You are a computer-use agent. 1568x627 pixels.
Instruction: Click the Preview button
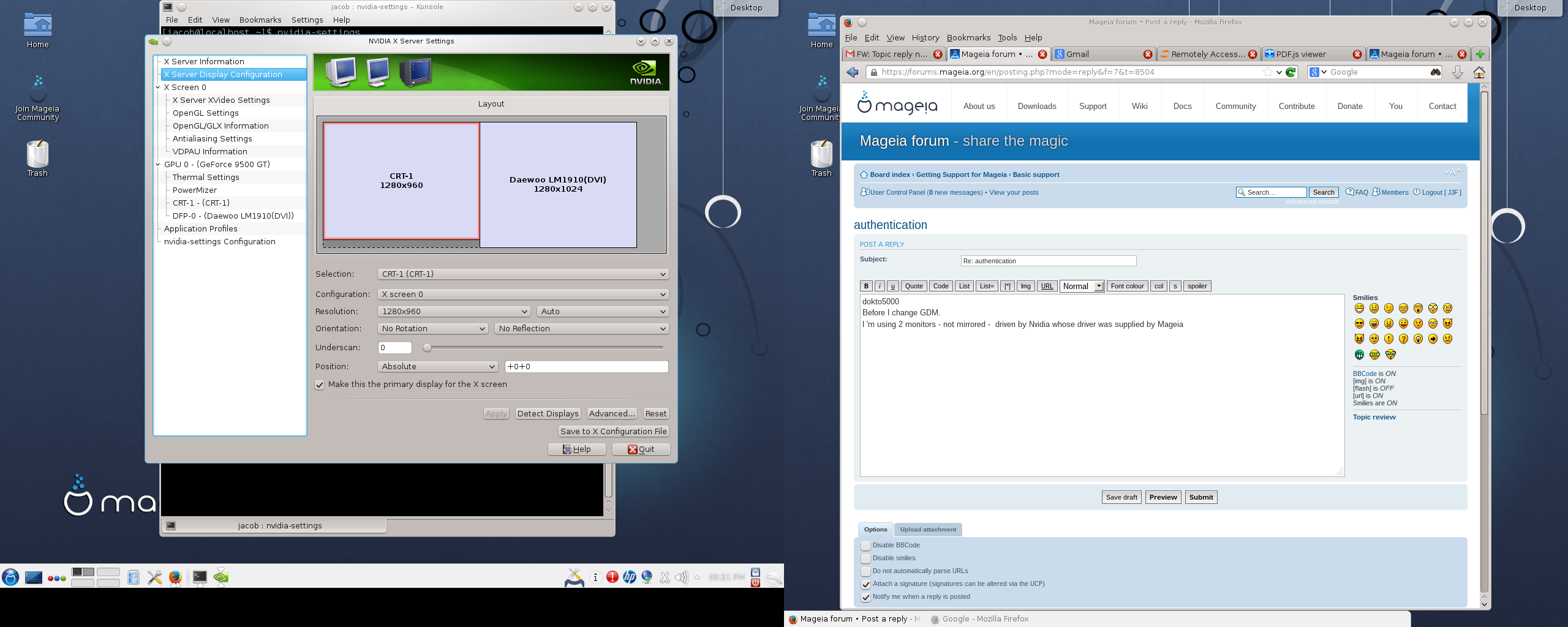point(1163,497)
